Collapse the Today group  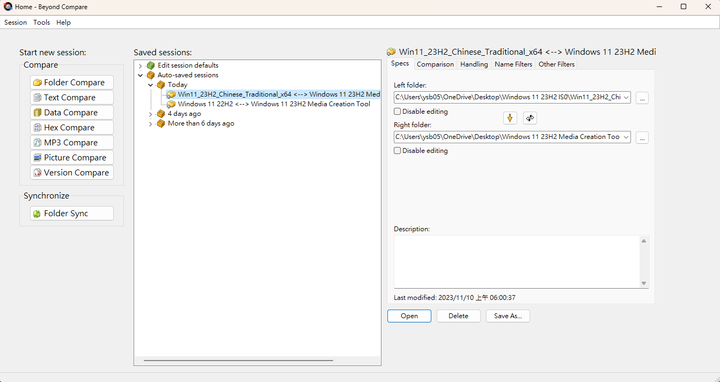[151, 85]
